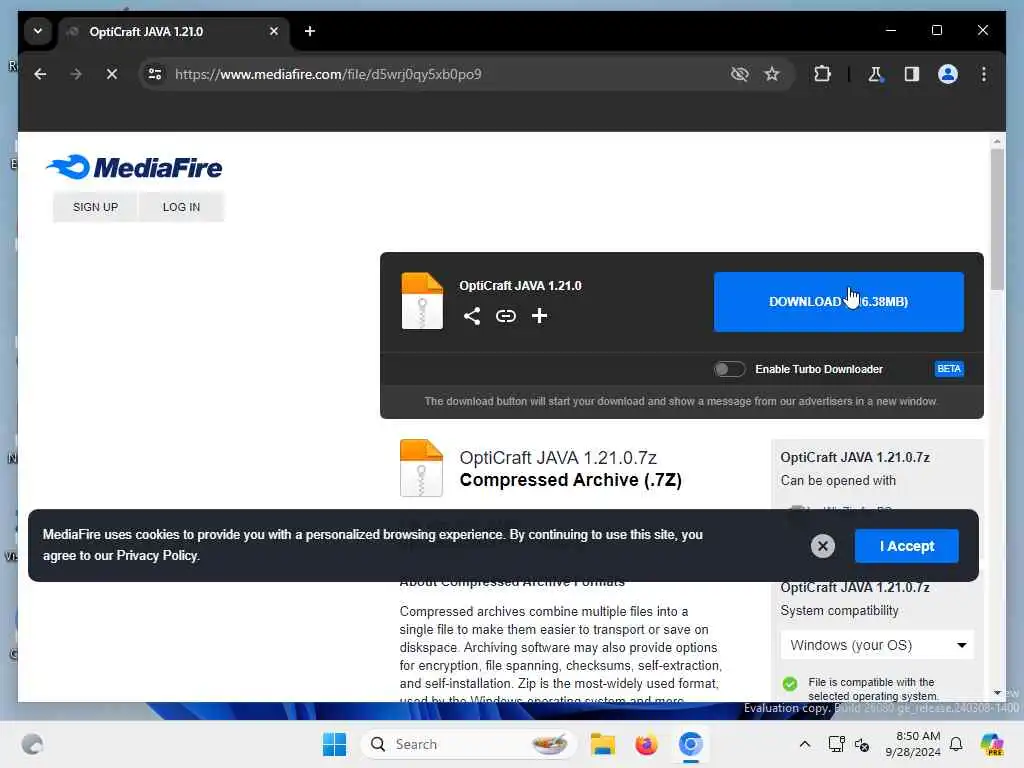1024x768 pixels.
Task: Click the DOWNLOAD (6.38MB) button
Action: 839,302
